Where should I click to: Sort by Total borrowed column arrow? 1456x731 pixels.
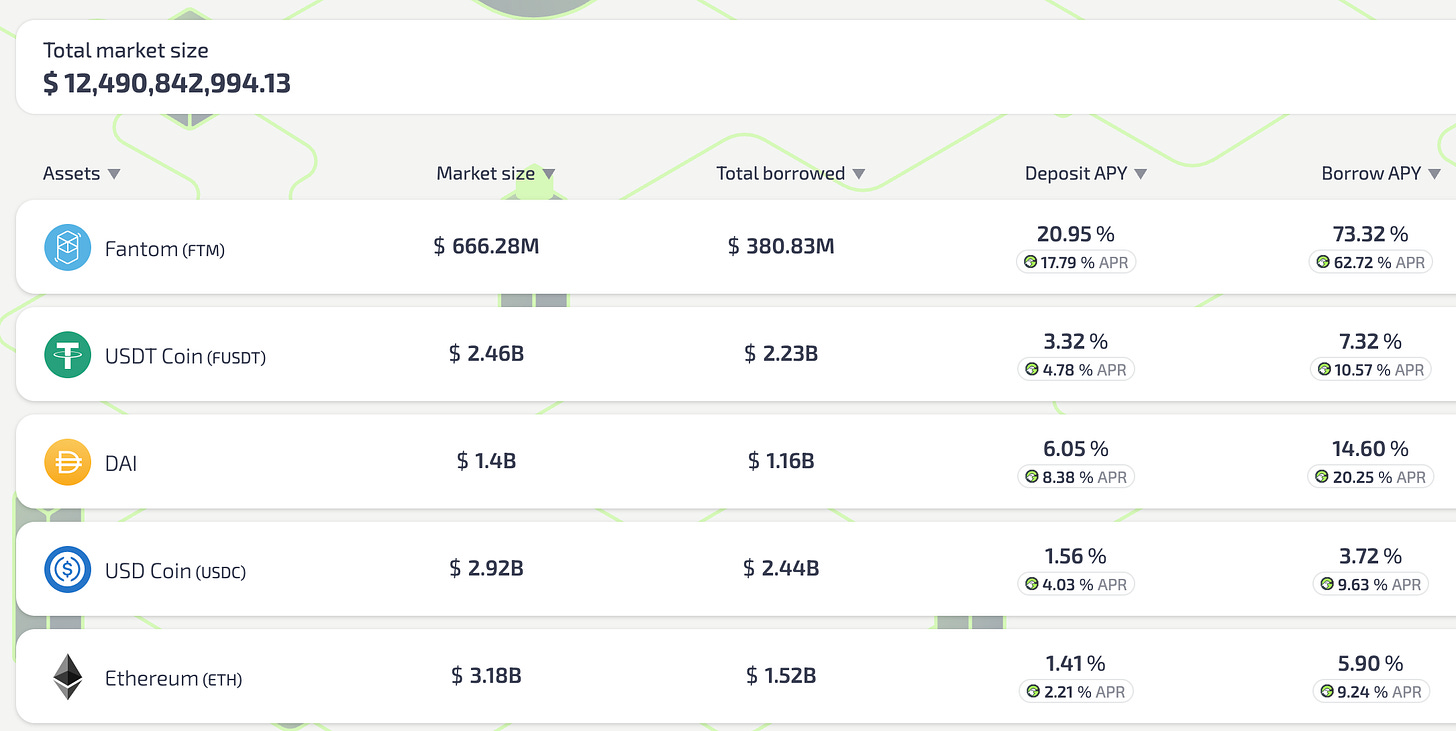(x=858, y=174)
